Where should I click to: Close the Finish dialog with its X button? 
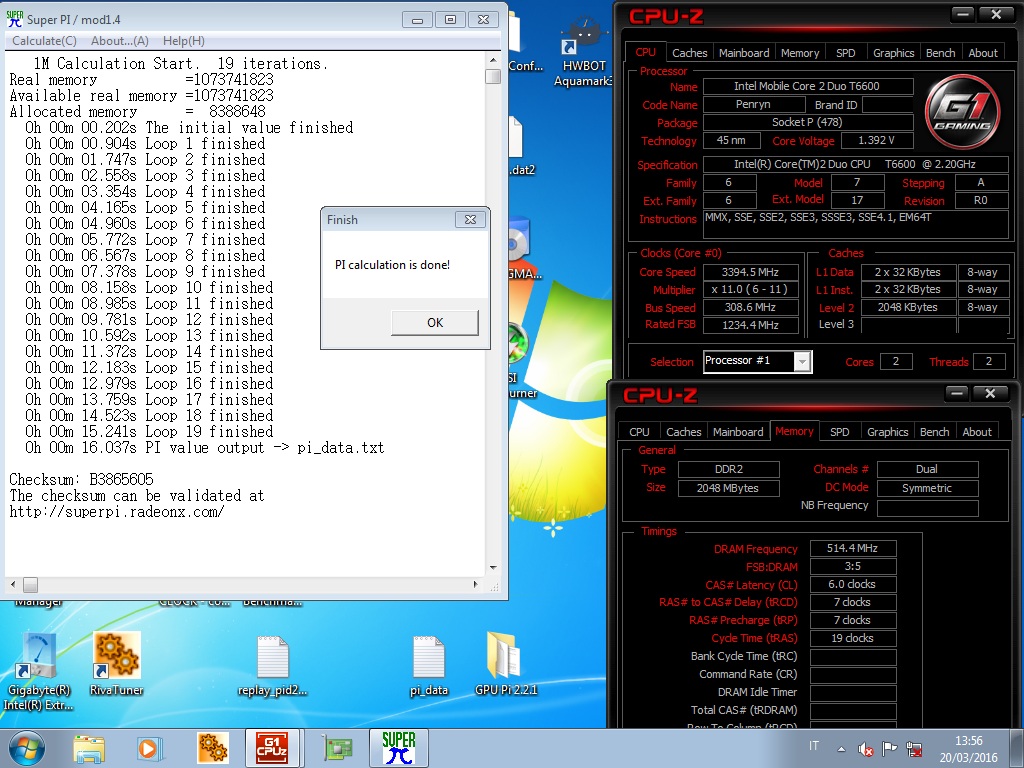point(470,220)
